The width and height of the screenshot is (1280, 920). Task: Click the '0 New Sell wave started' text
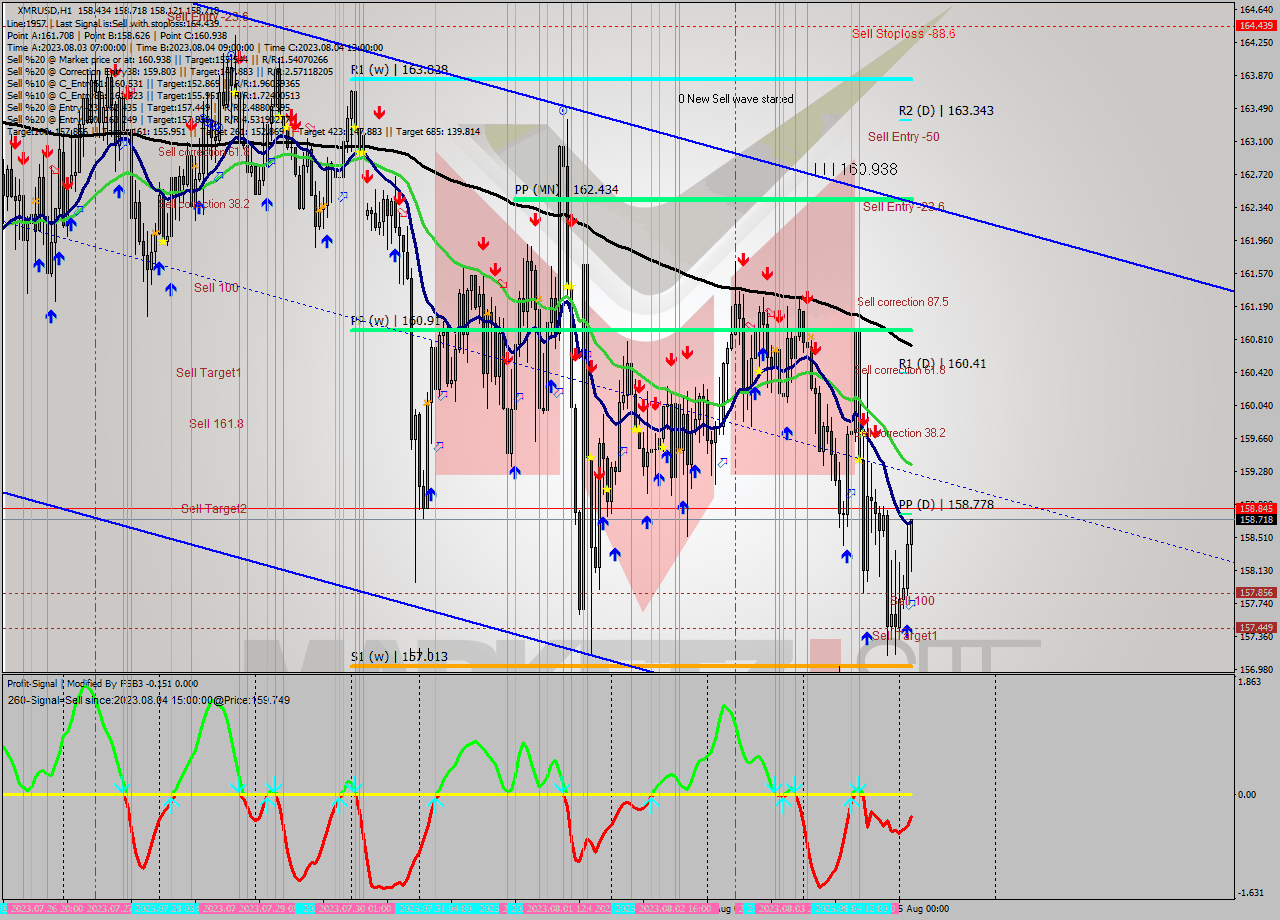pos(735,99)
